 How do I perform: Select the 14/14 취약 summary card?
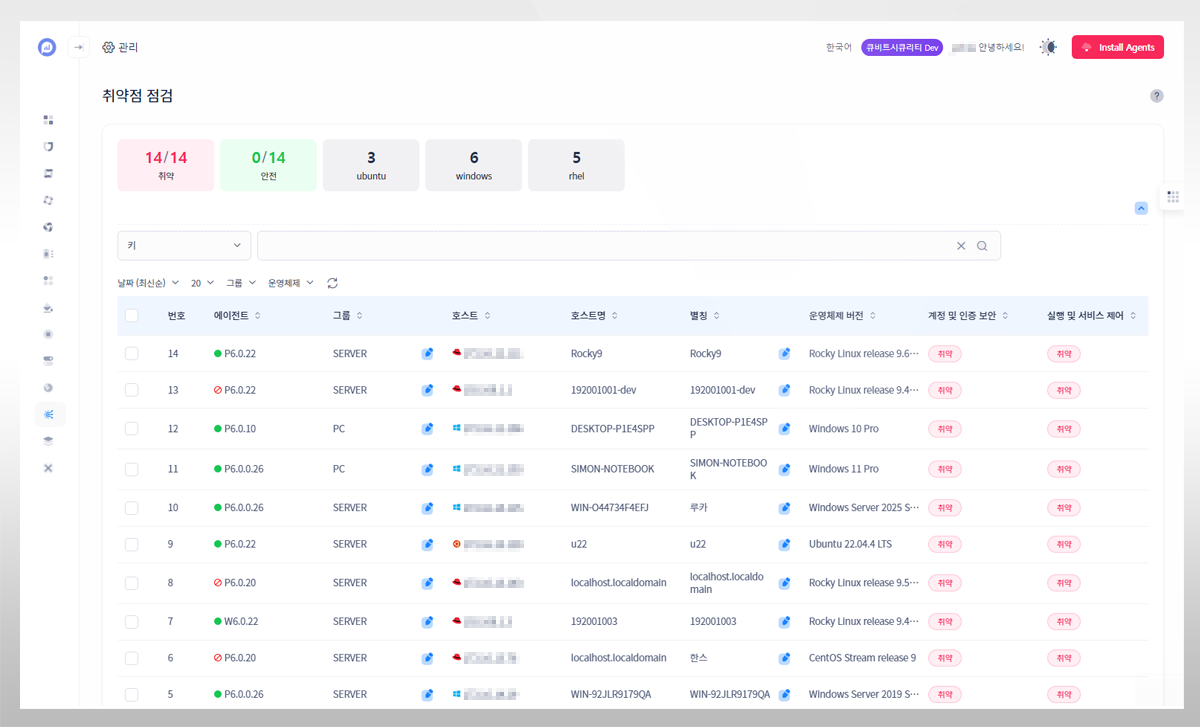(166, 165)
